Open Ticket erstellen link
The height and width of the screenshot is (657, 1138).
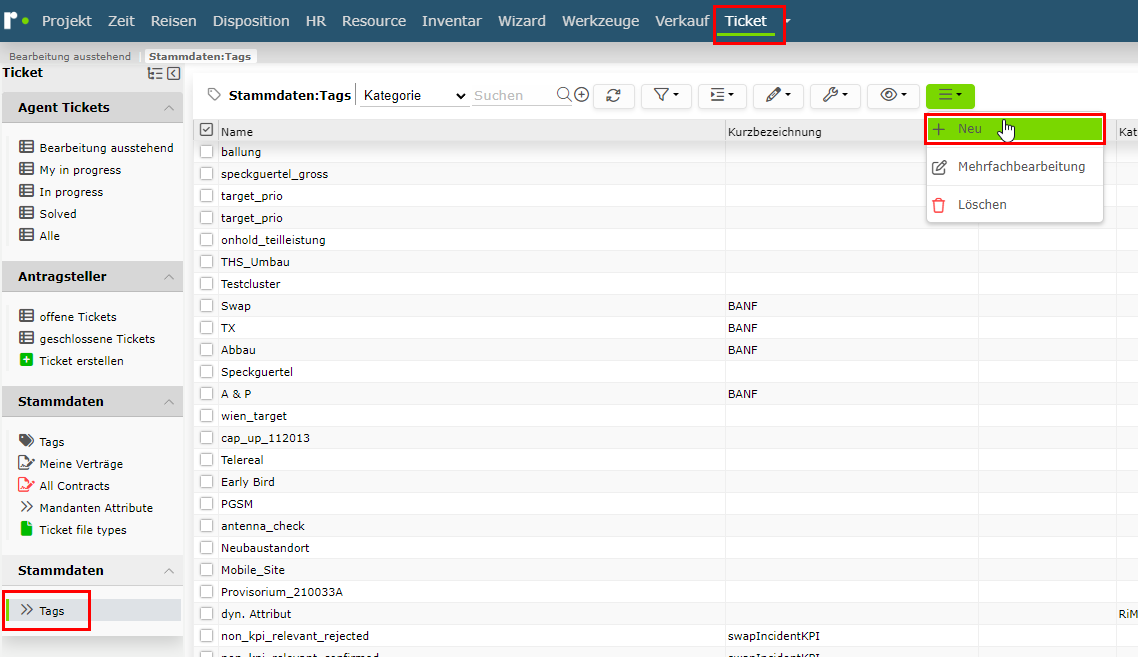coord(81,361)
